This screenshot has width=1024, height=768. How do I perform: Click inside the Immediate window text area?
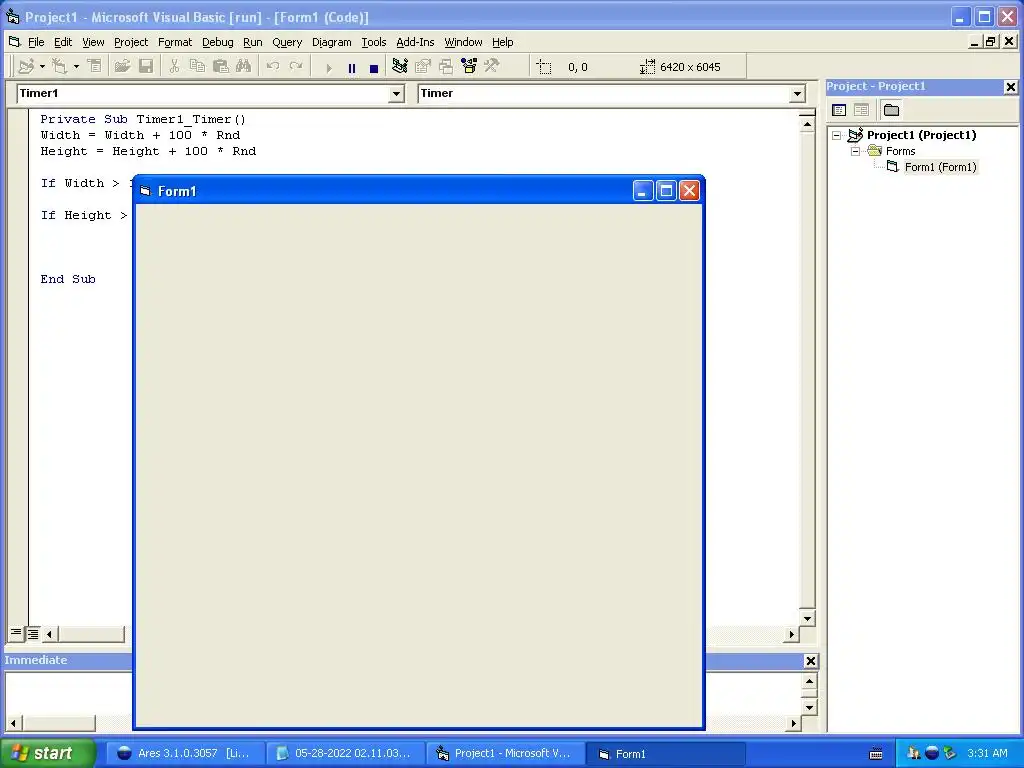[69, 694]
